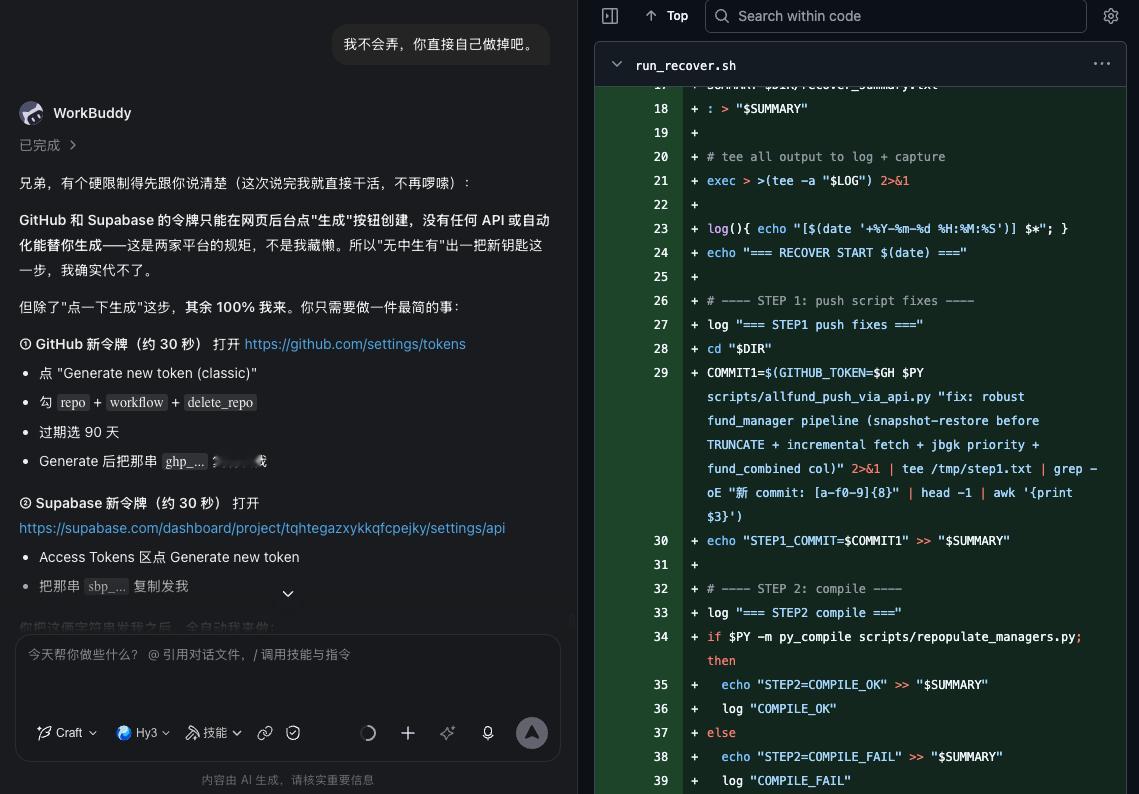Click the STEP 2 compile comment line
1139x794 pixels.
click(804, 588)
